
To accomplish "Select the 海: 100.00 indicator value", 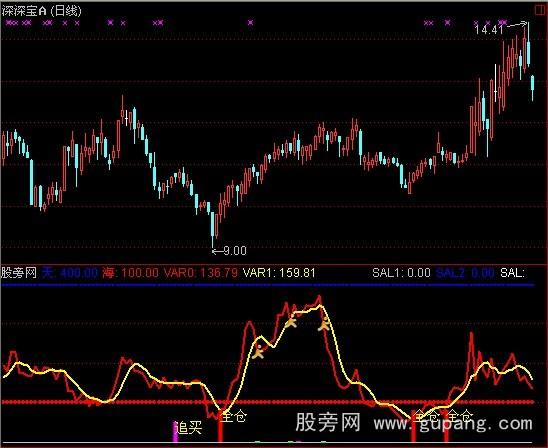I will [x=130, y=272].
